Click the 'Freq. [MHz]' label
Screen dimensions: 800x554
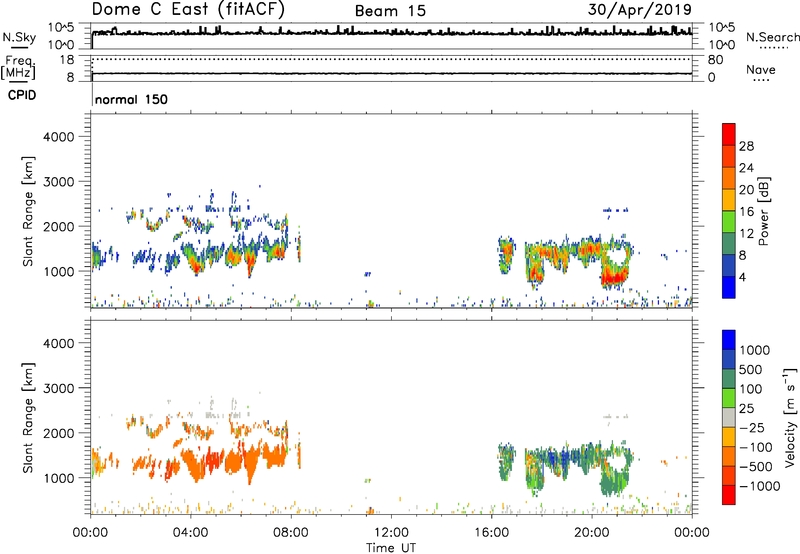[x=19, y=67]
